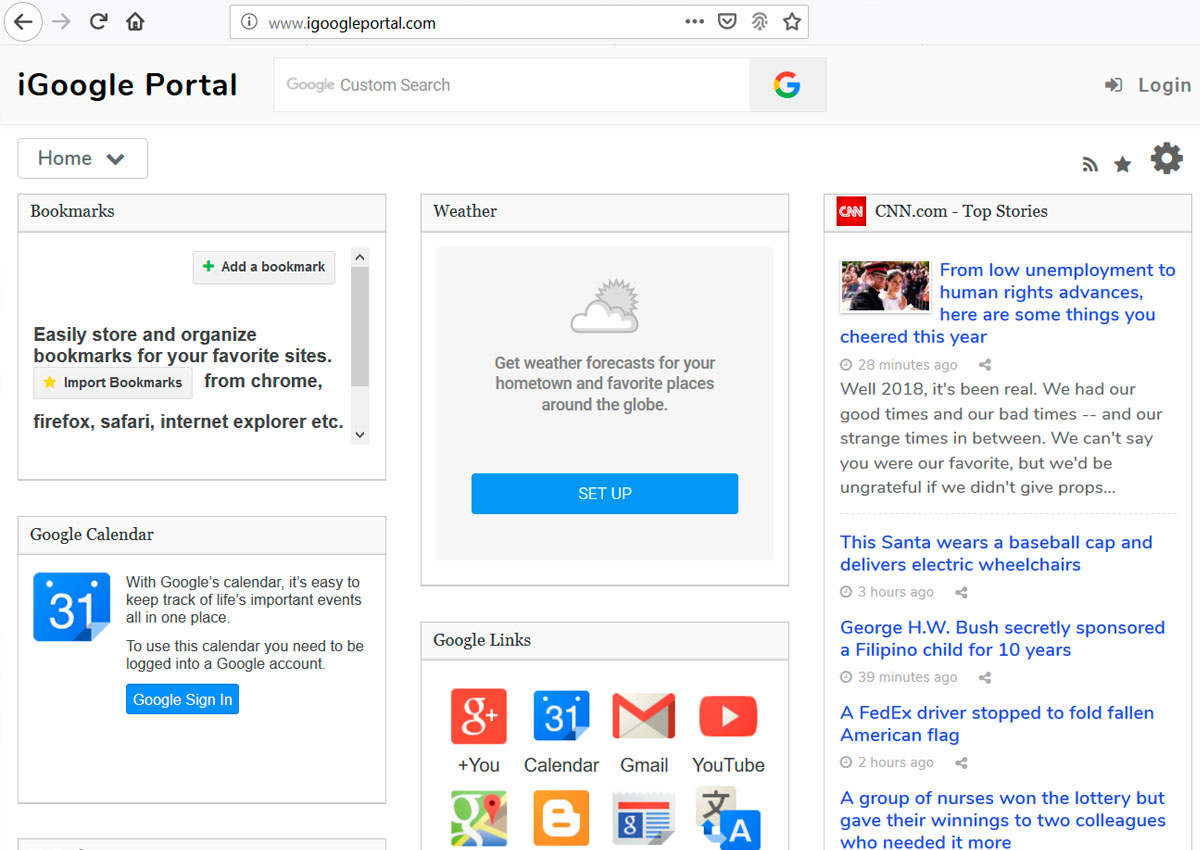This screenshot has width=1200, height=850.
Task: Open the Blogger icon
Action: [x=561, y=818]
